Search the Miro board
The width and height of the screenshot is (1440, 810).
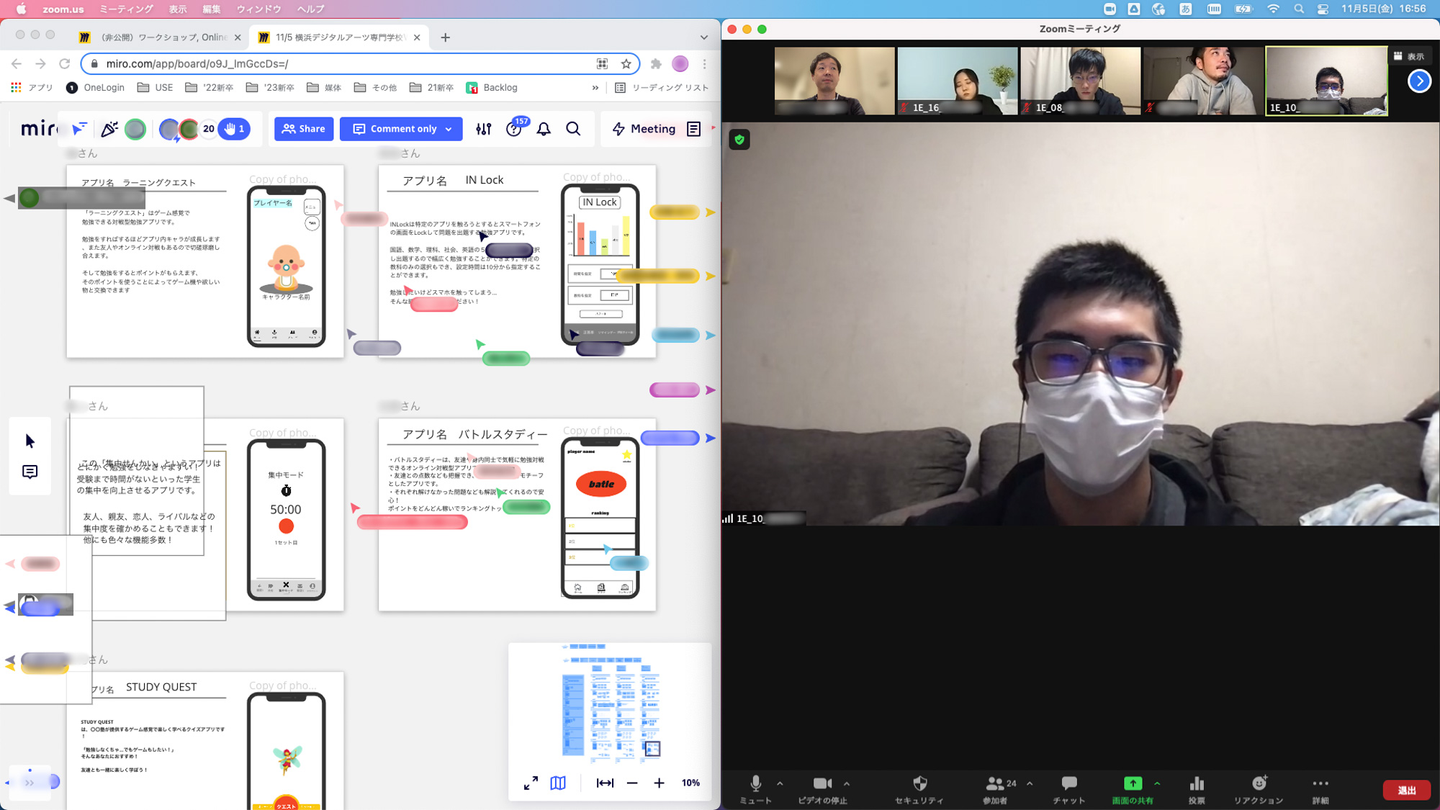click(574, 129)
